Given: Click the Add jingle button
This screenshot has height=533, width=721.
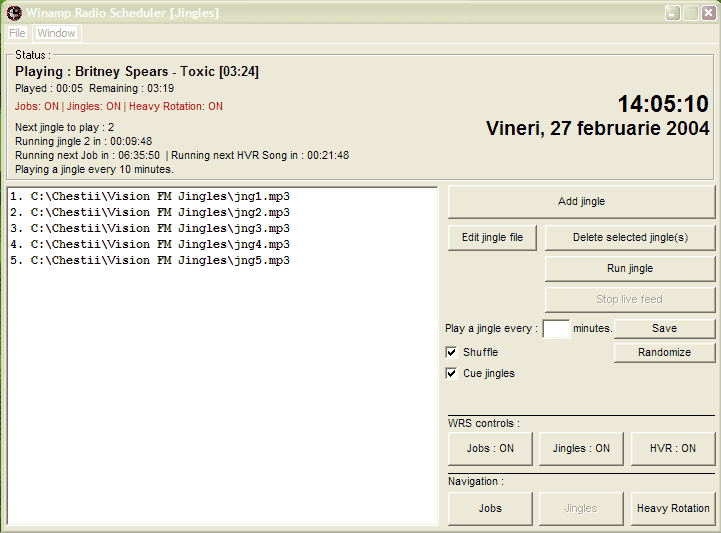Looking at the screenshot, I should point(581,201).
